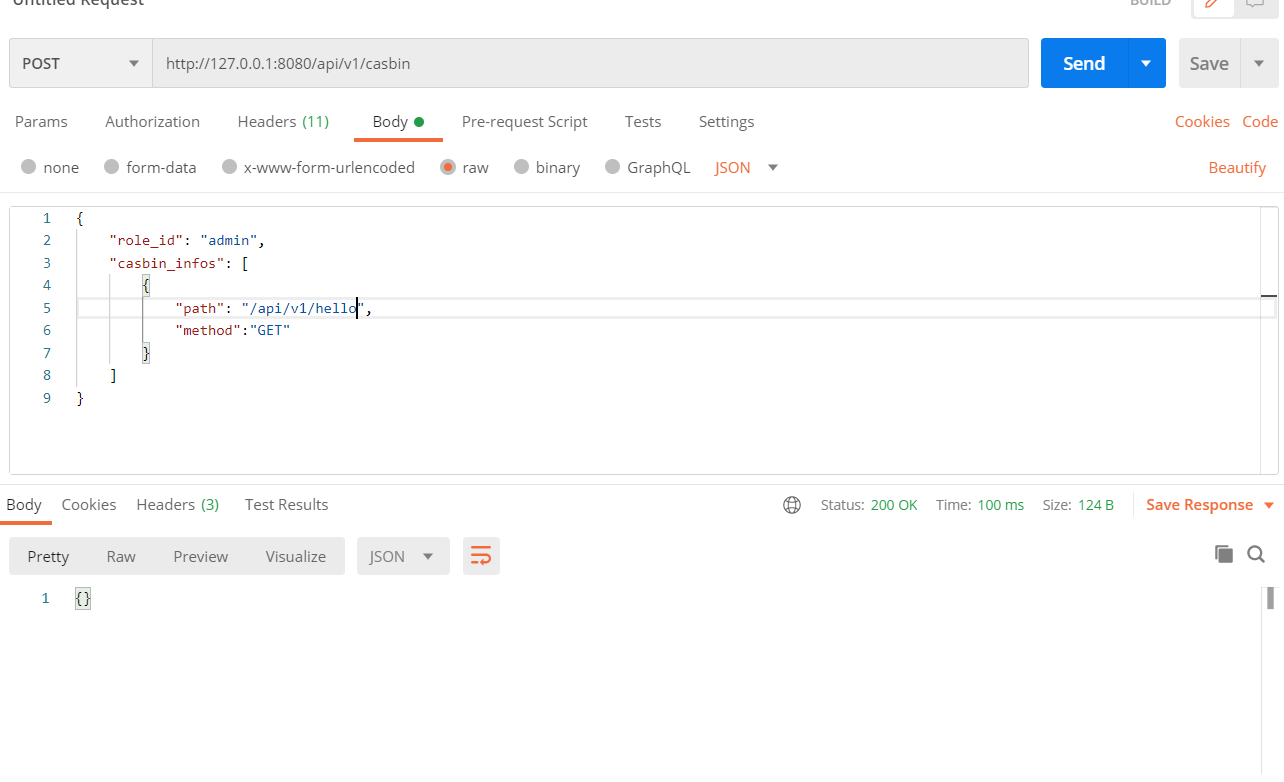Click the "/api/v1/hello" path value
This screenshot has height=782, width=1284.
pos(303,308)
